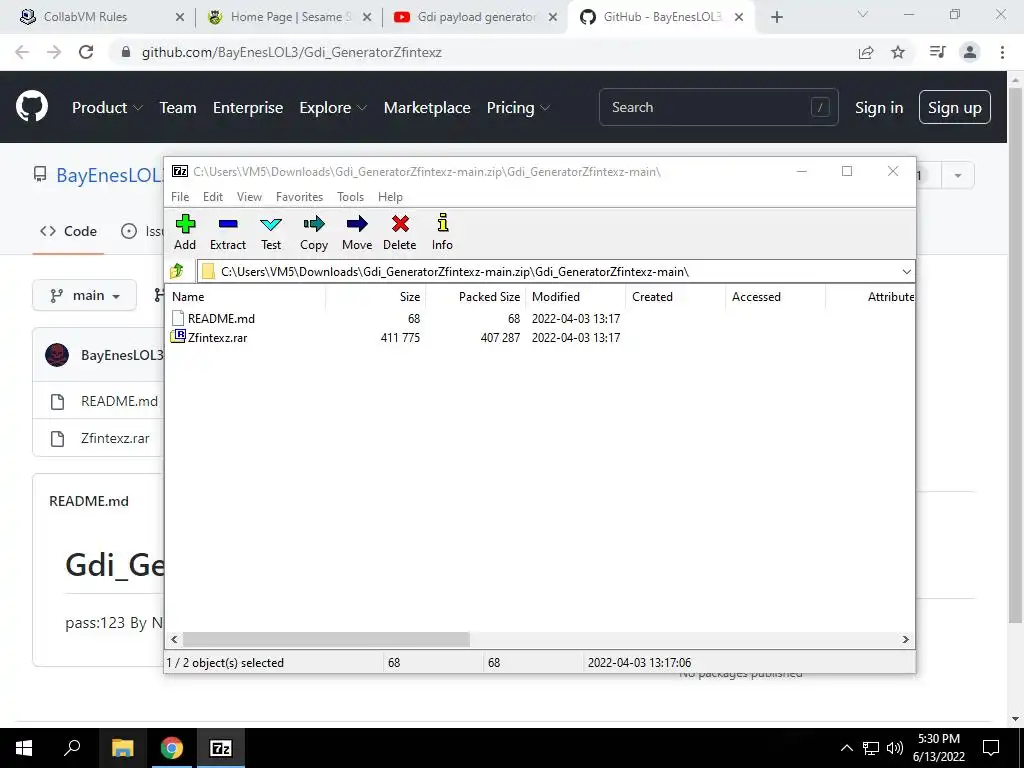Open a new Chrome tab
The width and height of the screenshot is (1024, 768).
[x=776, y=17]
